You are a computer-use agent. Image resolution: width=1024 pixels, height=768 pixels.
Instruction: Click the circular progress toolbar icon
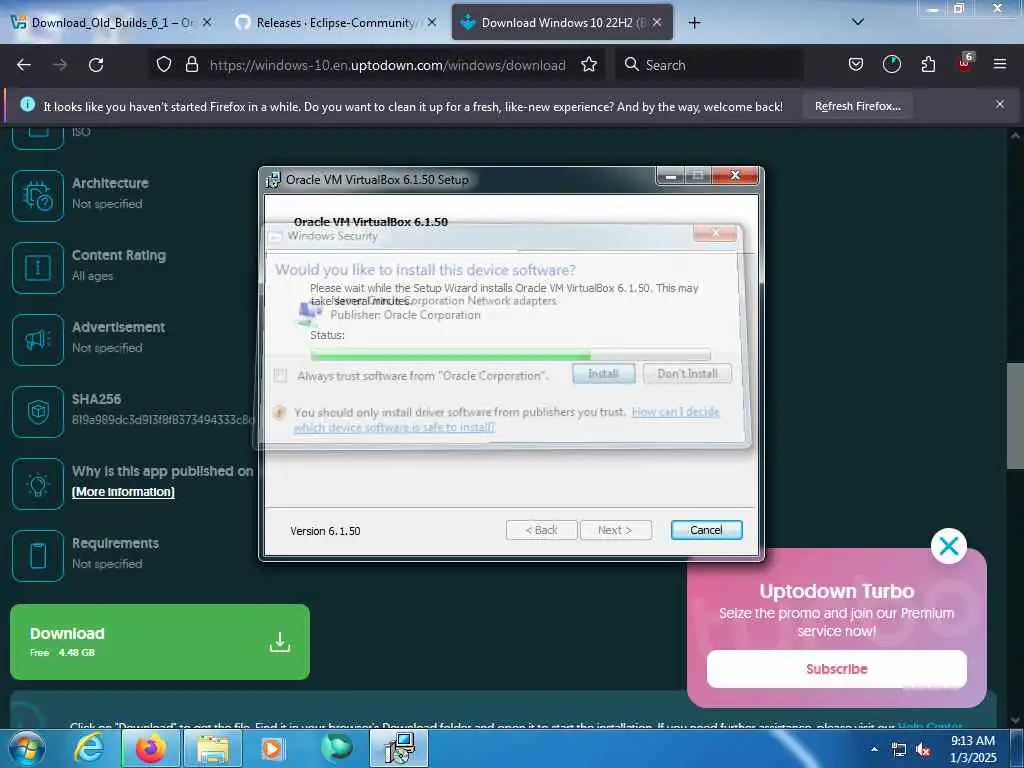[x=891, y=64]
